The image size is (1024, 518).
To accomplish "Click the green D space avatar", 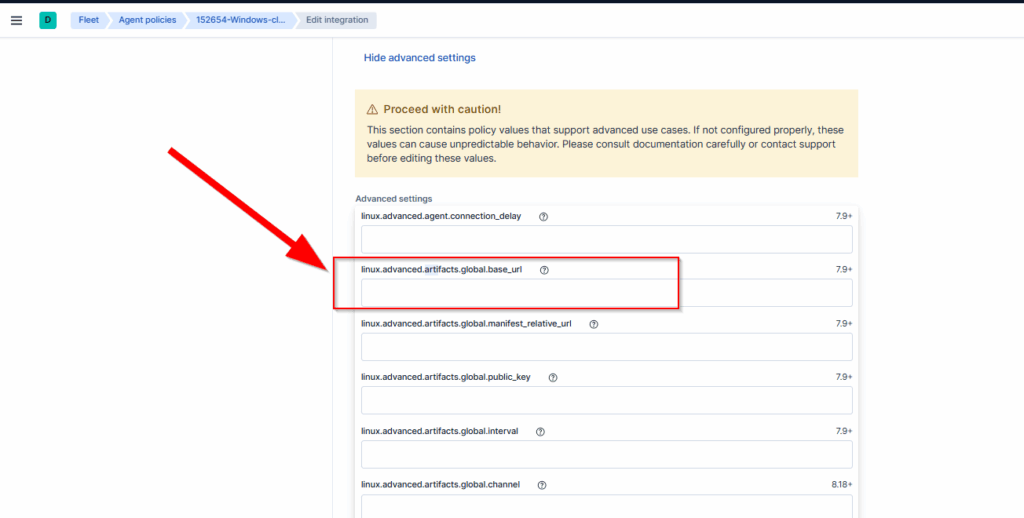I will pyautogui.click(x=47, y=20).
